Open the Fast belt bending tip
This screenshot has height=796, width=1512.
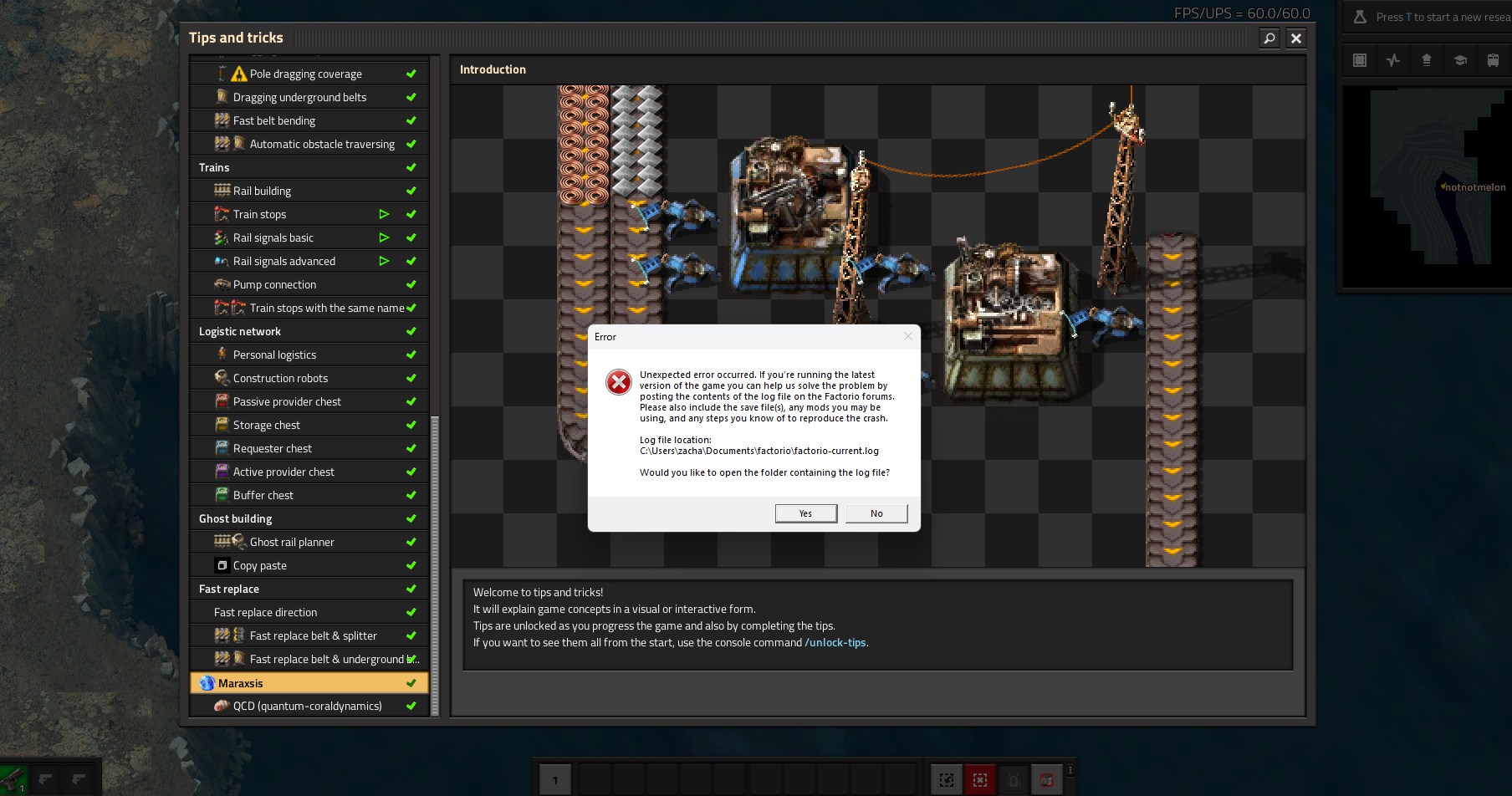pyautogui.click(x=309, y=120)
